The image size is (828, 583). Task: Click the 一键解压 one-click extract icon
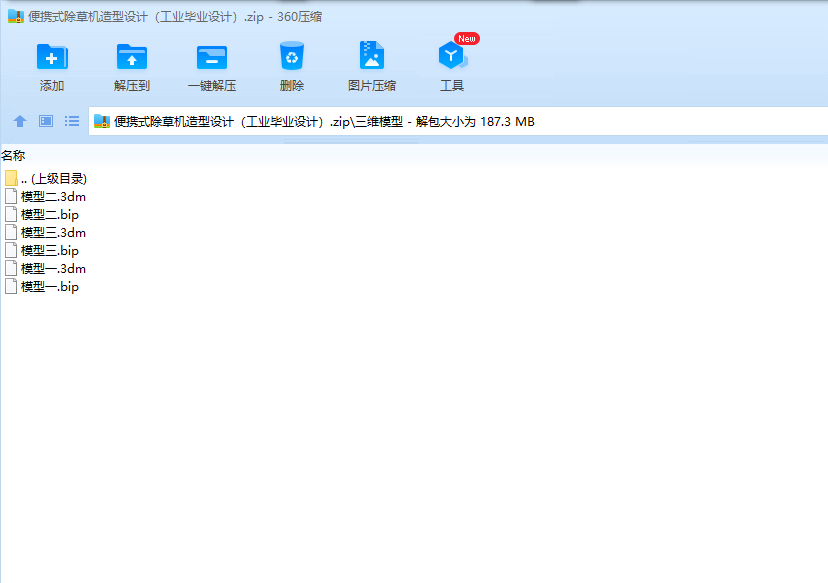(212, 57)
